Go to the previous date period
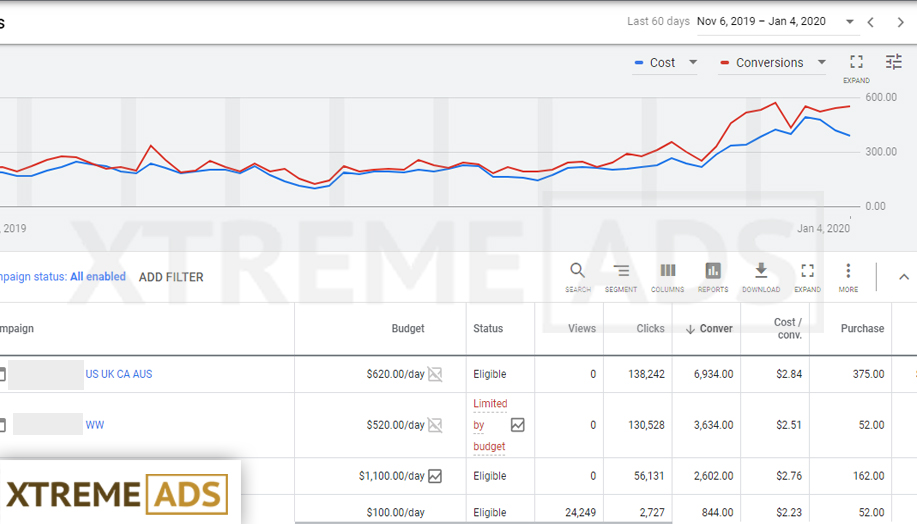 871,22
